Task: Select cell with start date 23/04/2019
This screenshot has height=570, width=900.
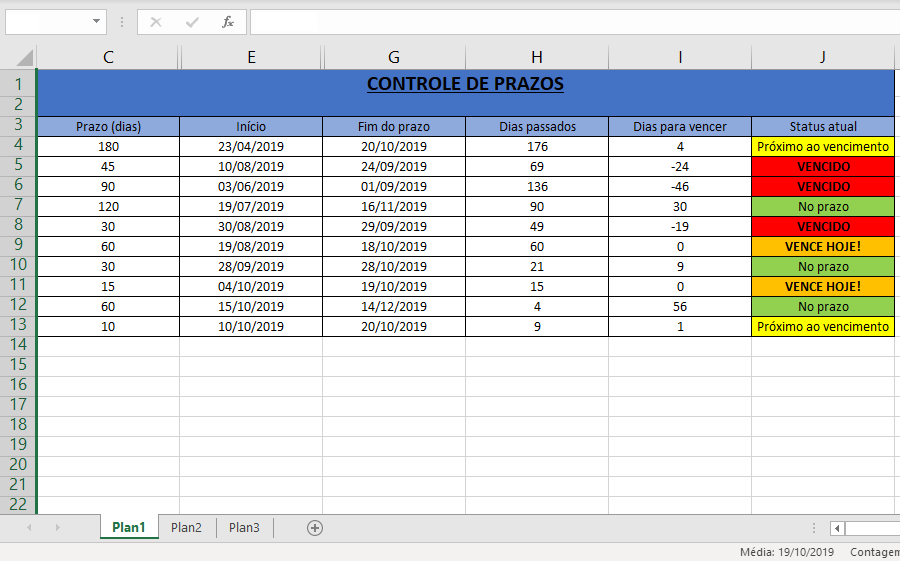Action: tap(251, 146)
